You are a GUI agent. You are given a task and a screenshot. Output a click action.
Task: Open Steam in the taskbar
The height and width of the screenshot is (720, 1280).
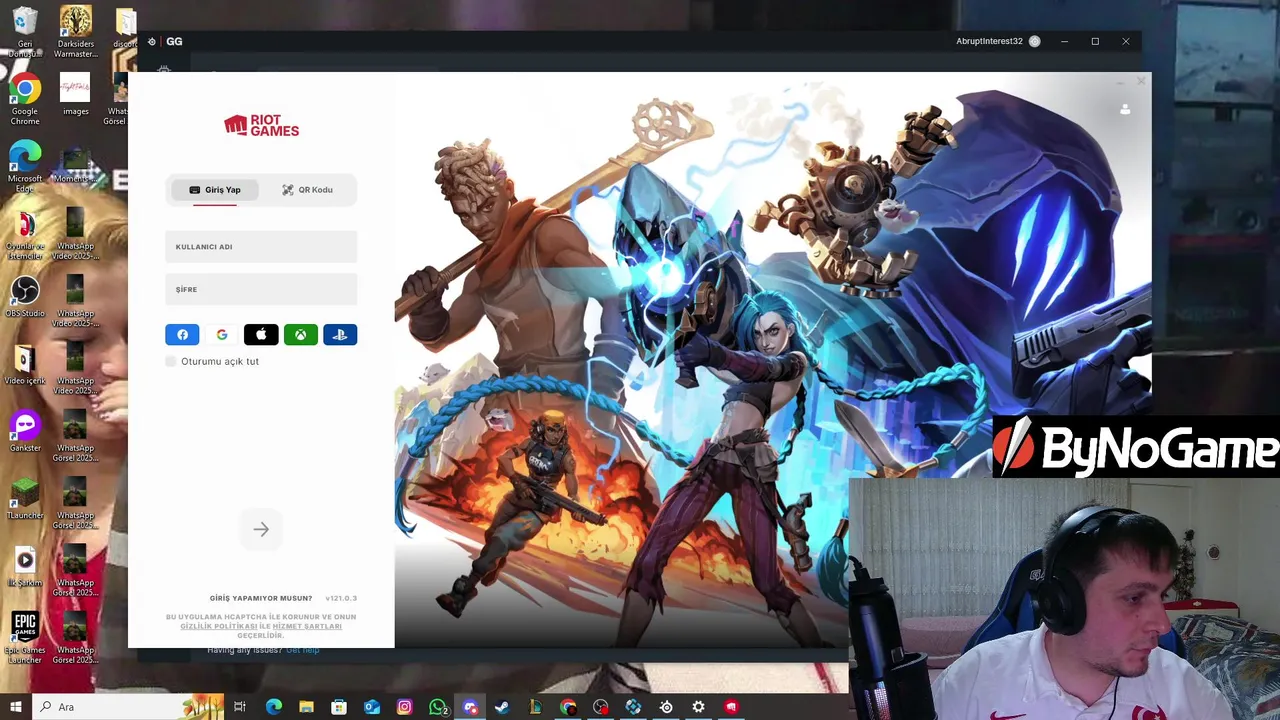(x=502, y=707)
